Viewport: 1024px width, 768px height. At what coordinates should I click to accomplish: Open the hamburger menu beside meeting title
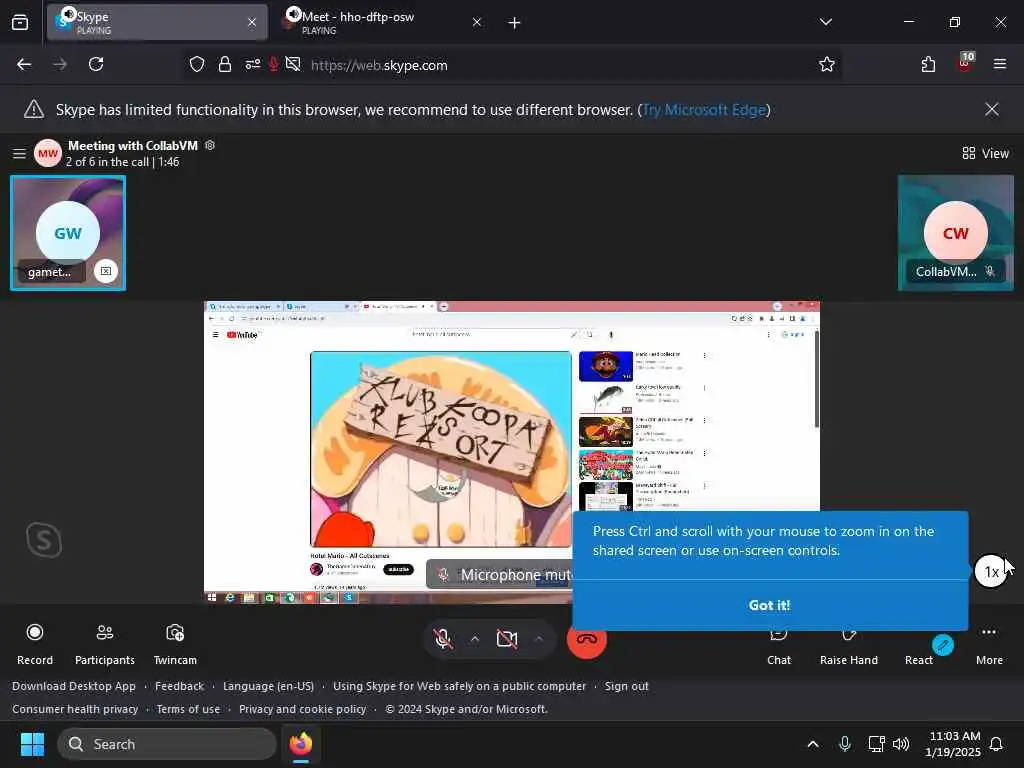[x=19, y=153]
